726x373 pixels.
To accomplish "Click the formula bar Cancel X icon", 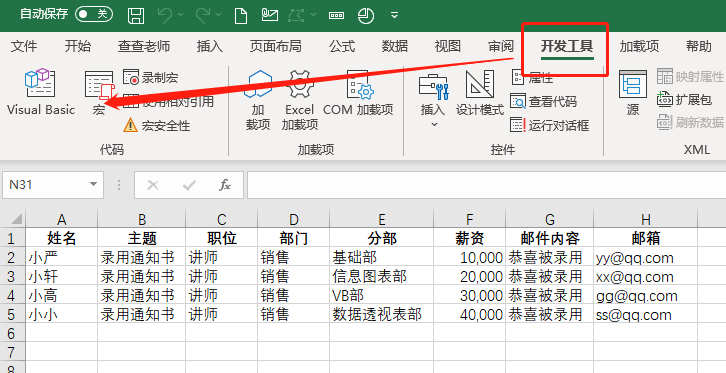I will point(153,186).
